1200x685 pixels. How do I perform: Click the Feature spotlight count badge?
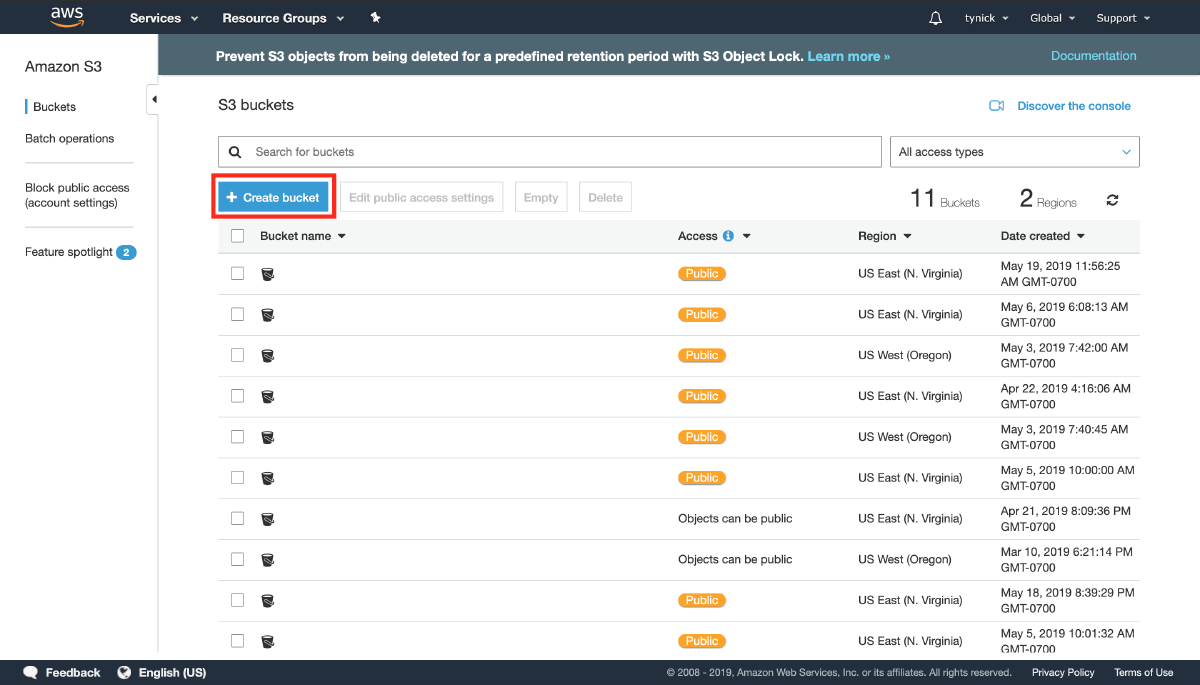tap(126, 252)
